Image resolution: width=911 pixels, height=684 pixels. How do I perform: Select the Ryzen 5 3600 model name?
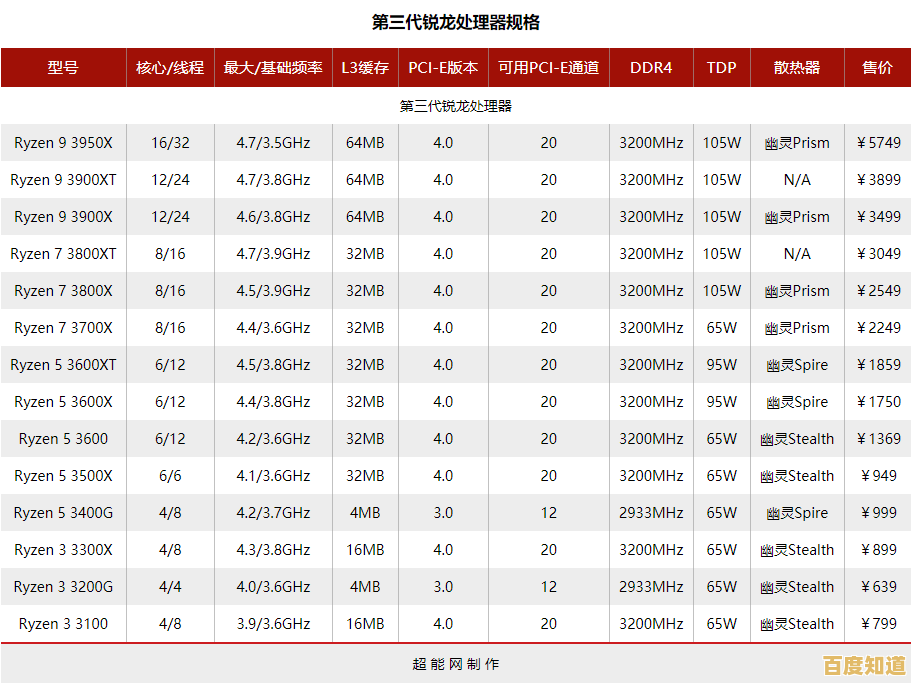pyautogui.click(x=62, y=438)
